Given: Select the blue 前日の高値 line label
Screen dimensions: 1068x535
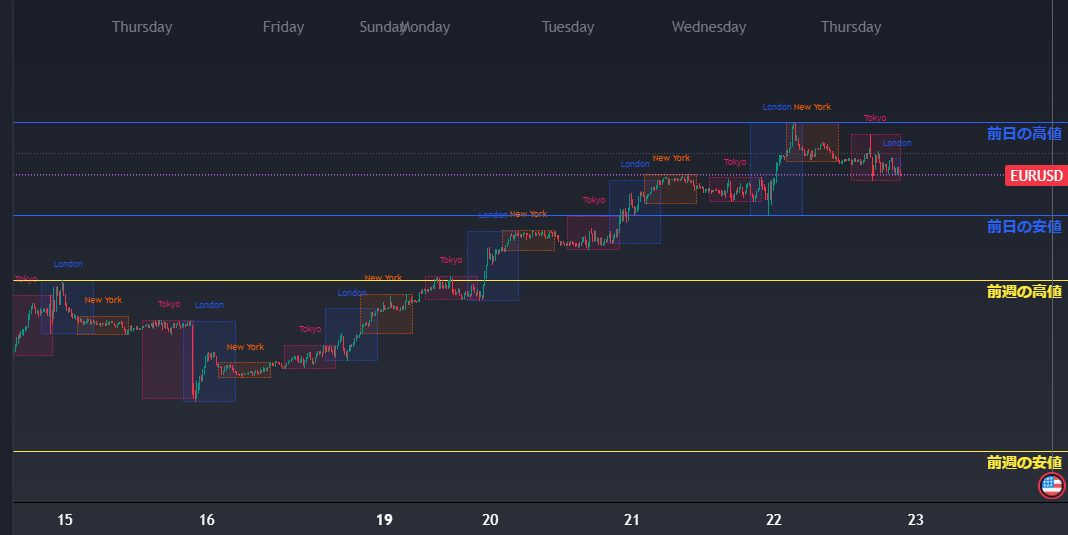Looking at the screenshot, I should pyautogui.click(x=1023, y=133).
